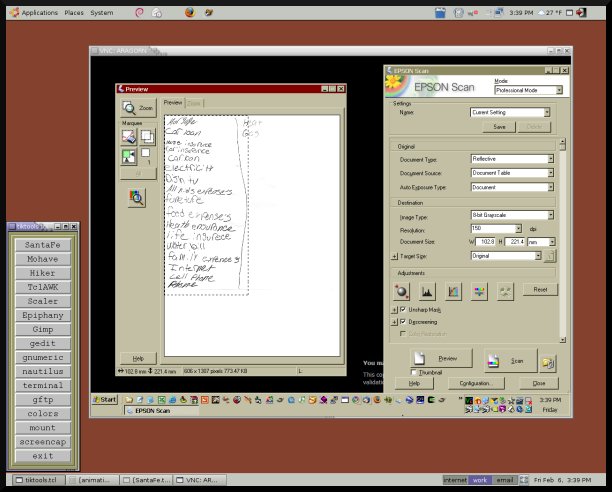The height and width of the screenshot is (492, 612).
Task: Launch Firefox from the top panel
Action: (x=190, y=12)
